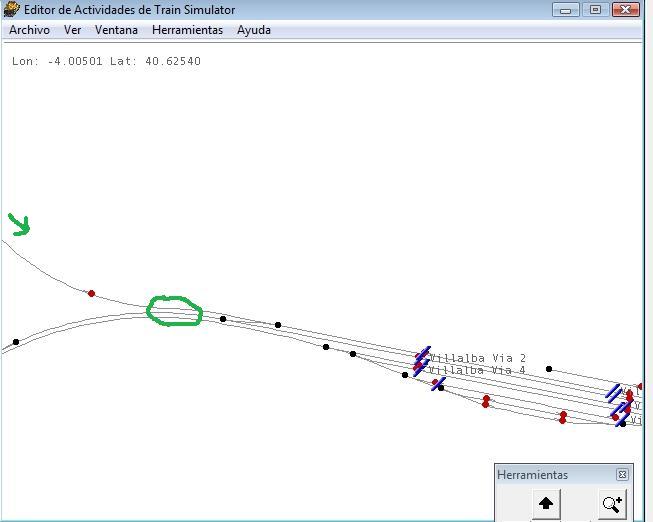Select the up arrow pointer tool
This screenshot has width=653, height=522.
pyautogui.click(x=546, y=503)
